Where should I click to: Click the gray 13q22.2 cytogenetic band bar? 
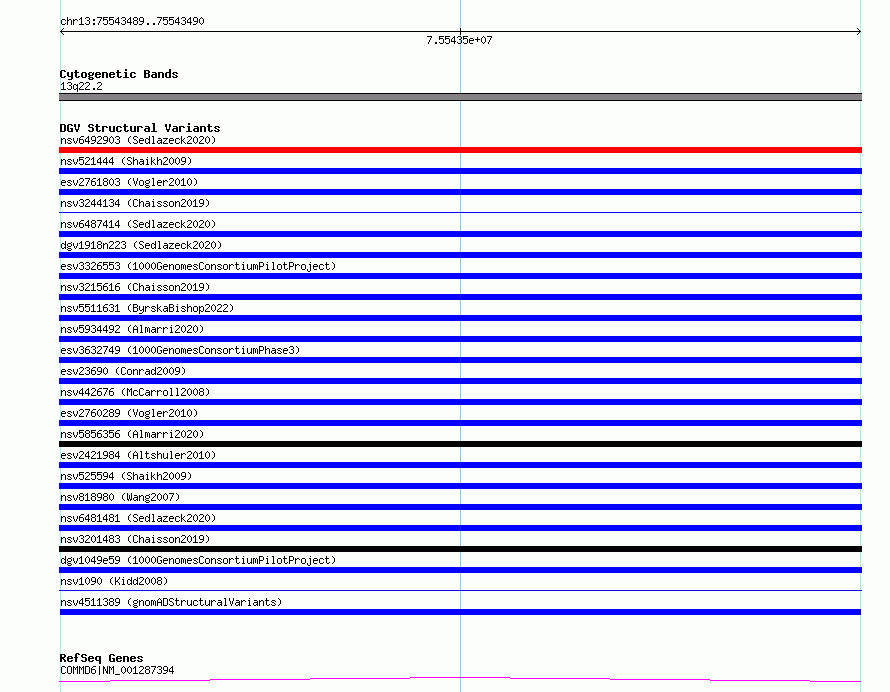pyautogui.click(x=460, y=97)
